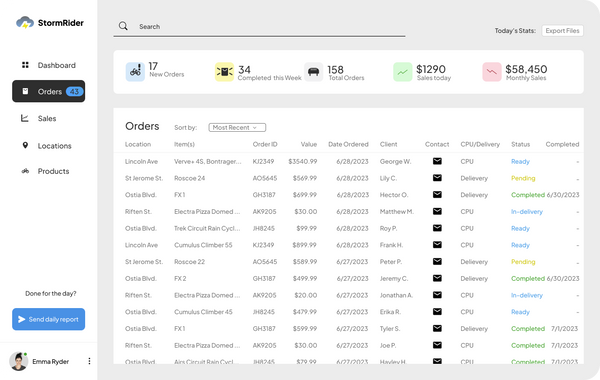Screen dimensions: 600x380
Task: Click the Cumulus Climber 45 item
Action: (x=203, y=312)
